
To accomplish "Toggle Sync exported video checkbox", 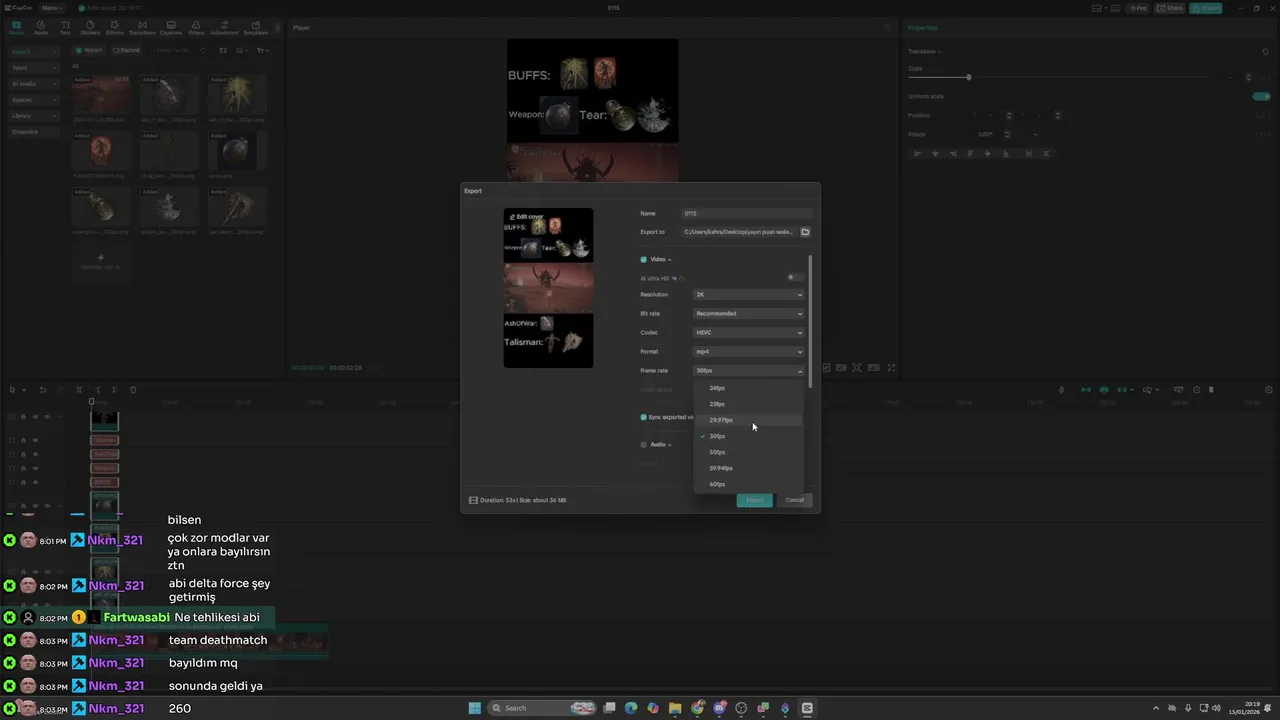I will click(644, 417).
